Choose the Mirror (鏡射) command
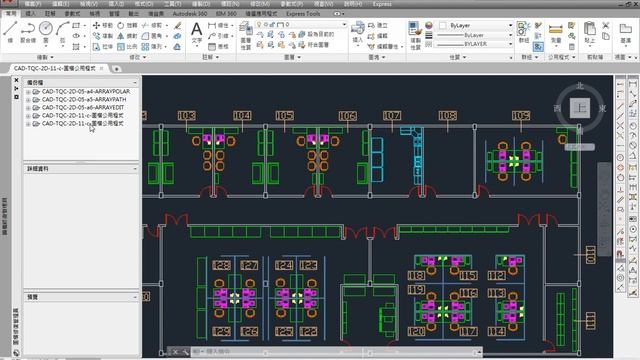Viewport: 640px width, 360px height. pyautogui.click(x=127, y=36)
